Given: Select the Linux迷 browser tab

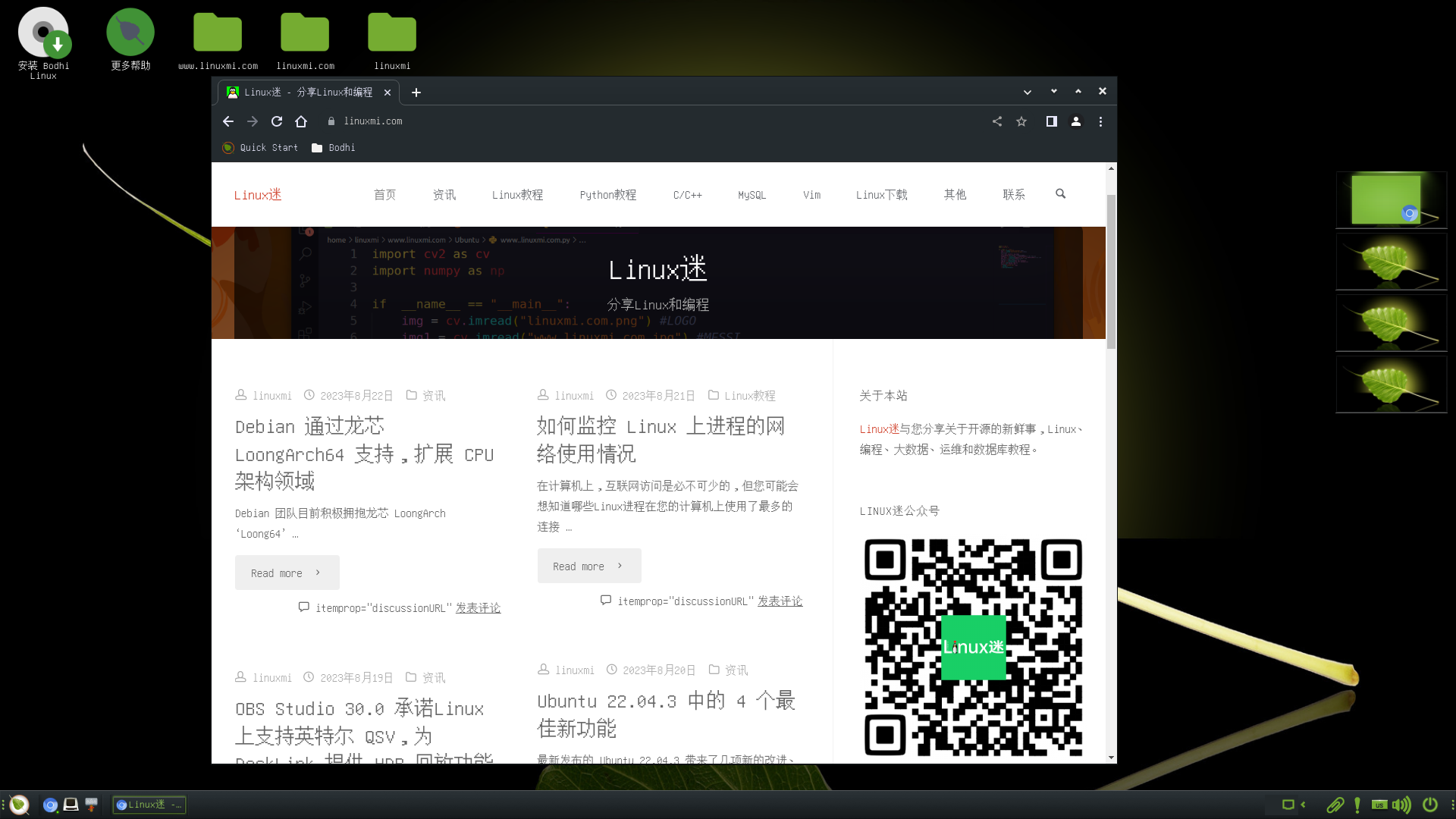Looking at the screenshot, I should point(309,93).
